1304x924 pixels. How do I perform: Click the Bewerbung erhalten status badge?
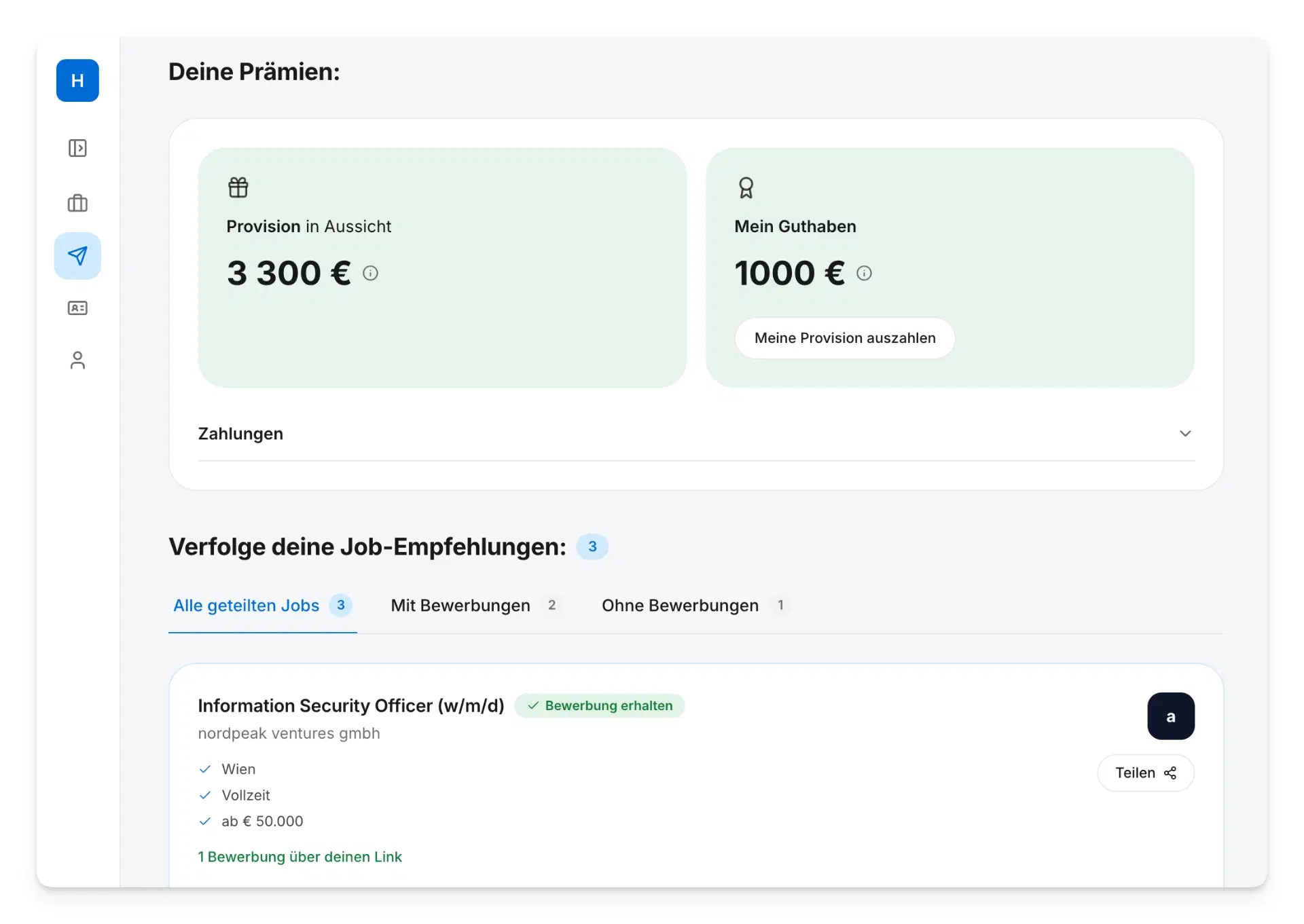click(600, 705)
